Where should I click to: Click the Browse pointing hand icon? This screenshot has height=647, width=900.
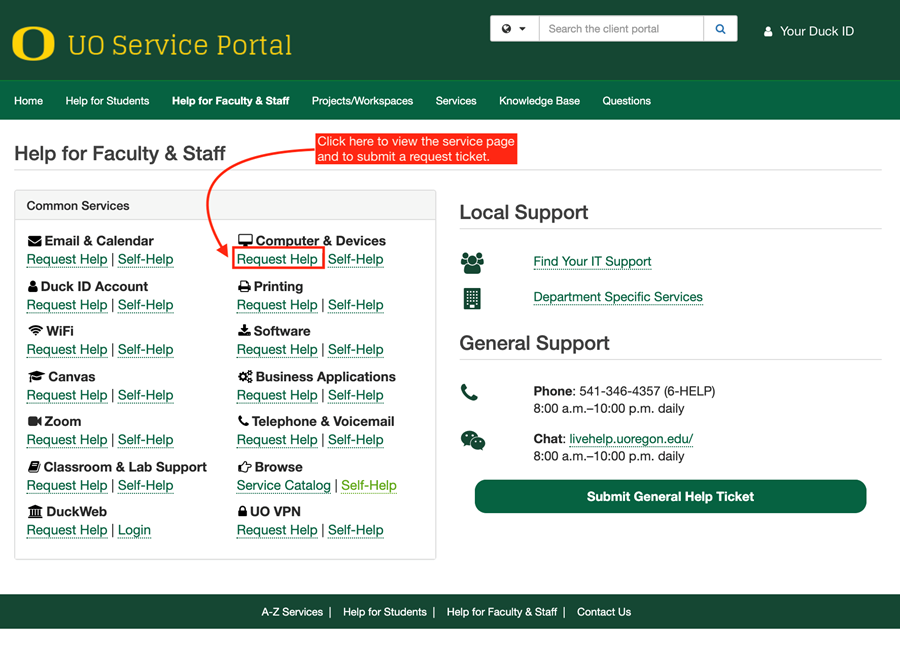point(245,467)
